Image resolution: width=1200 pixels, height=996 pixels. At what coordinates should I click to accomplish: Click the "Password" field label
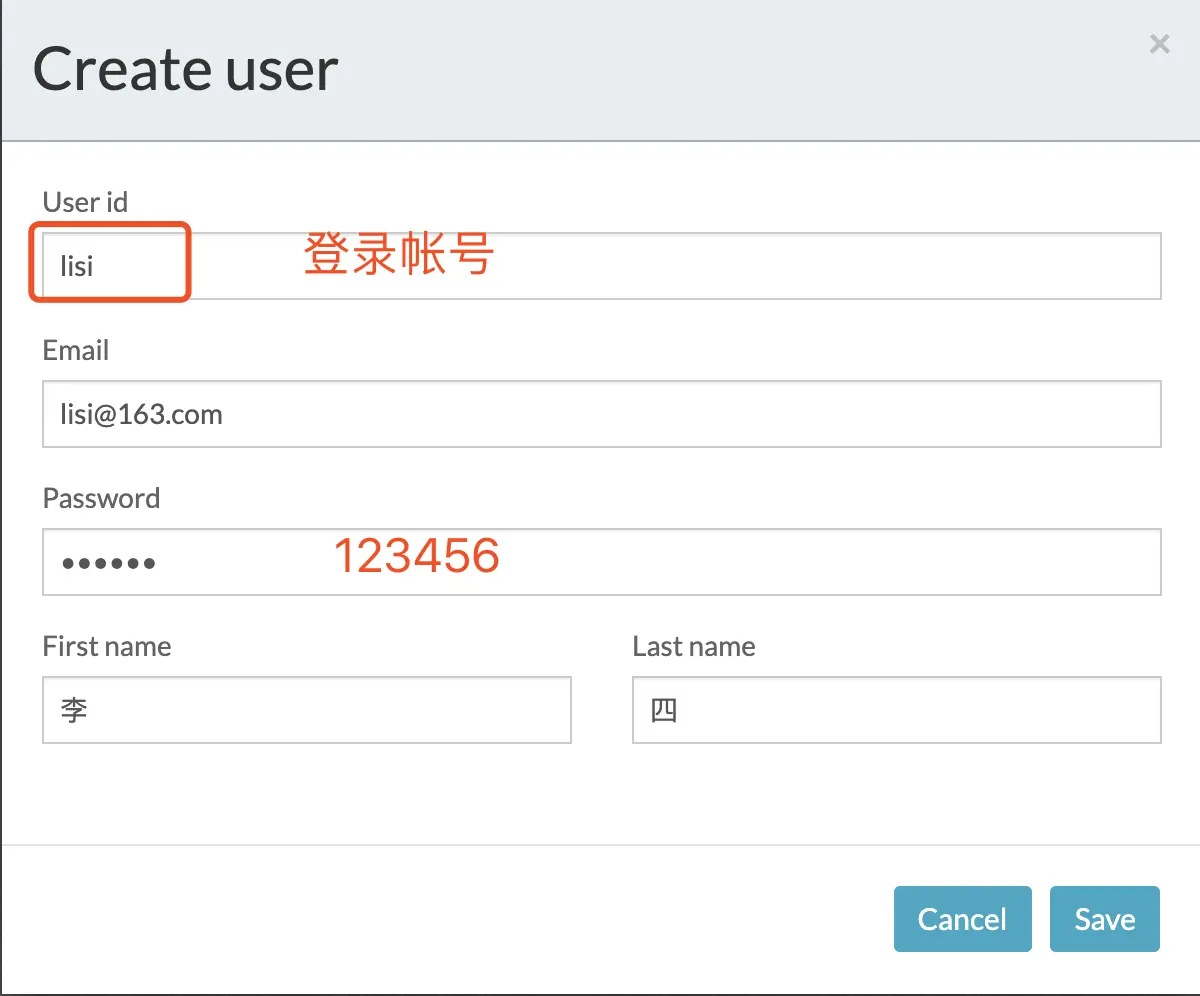[x=101, y=498]
